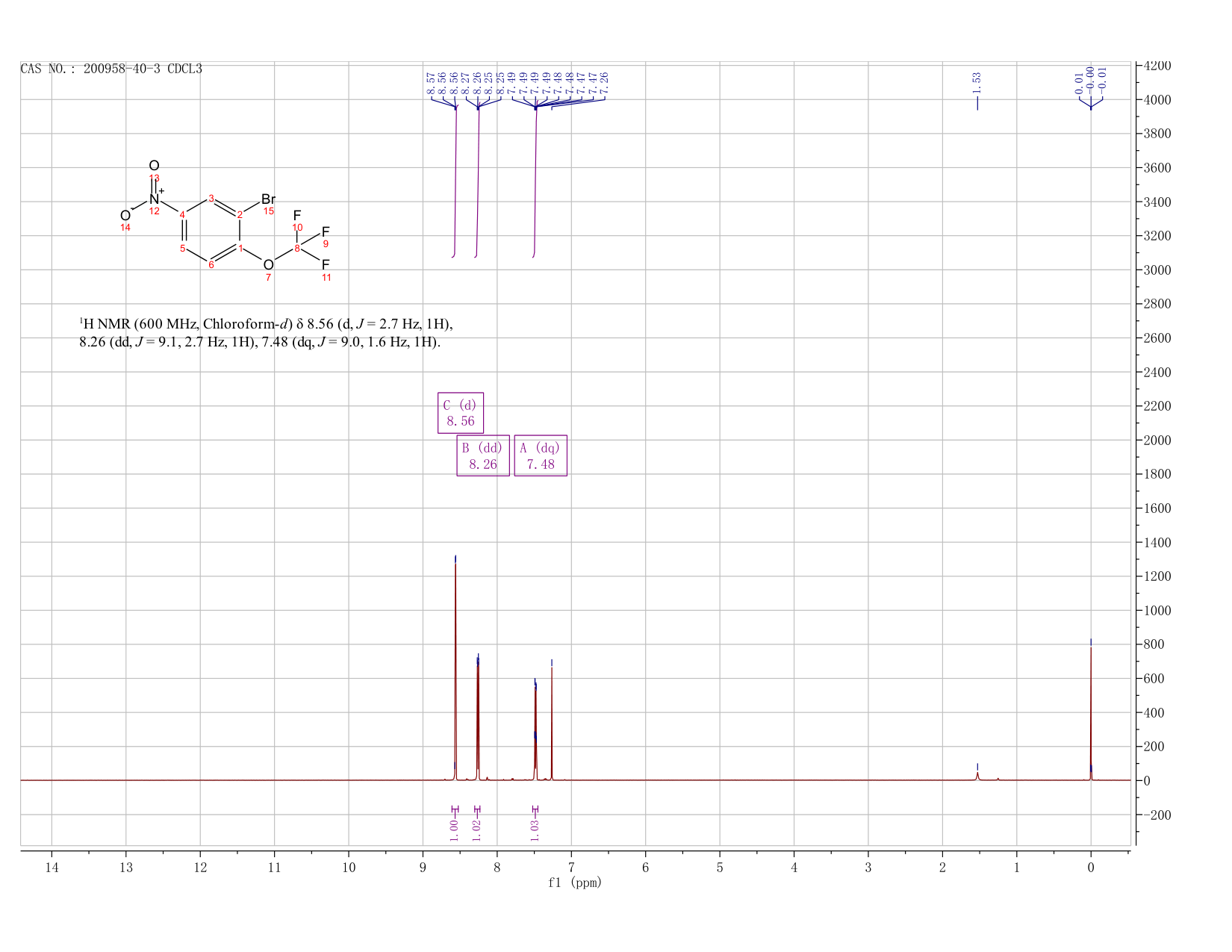The height and width of the screenshot is (952, 1232).
Task: Click the 1.00 integral value label
Action: tap(454, 830)
